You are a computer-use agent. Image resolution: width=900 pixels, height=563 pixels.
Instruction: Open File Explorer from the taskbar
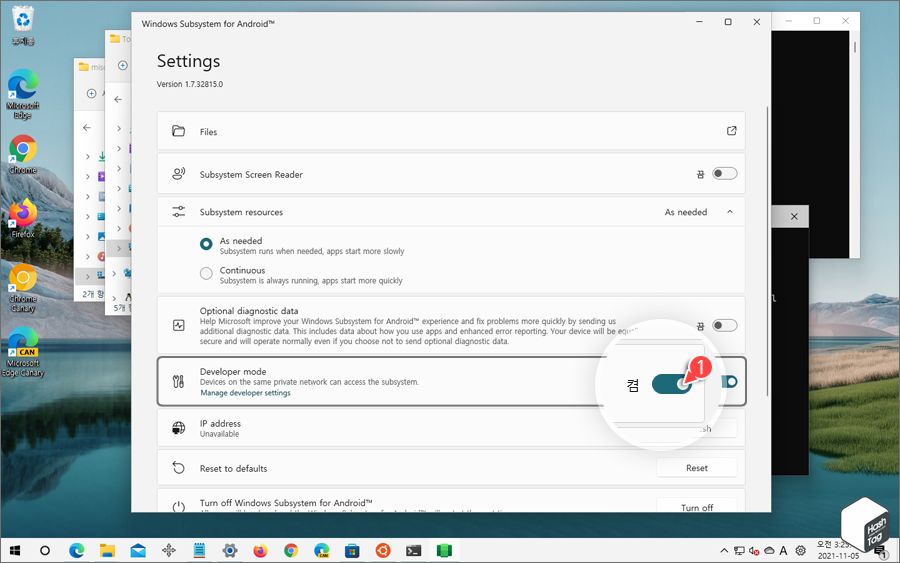pyautogui.click(x=107, y=551)
